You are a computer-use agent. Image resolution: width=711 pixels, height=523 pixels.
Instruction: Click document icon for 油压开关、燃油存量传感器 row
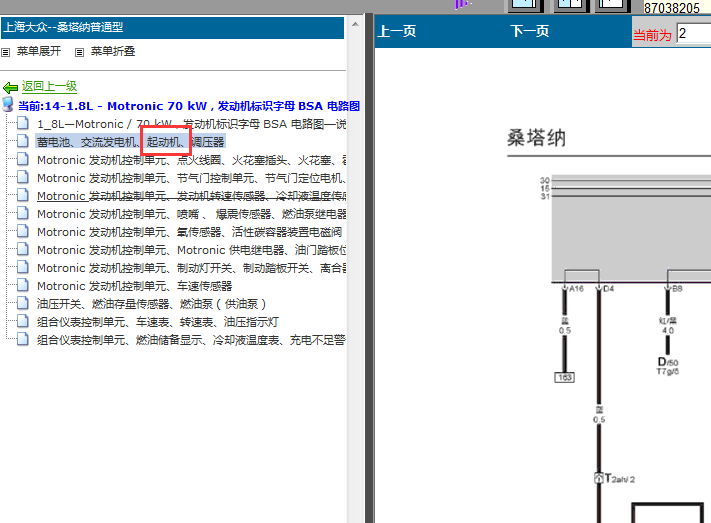pos(23,303)
